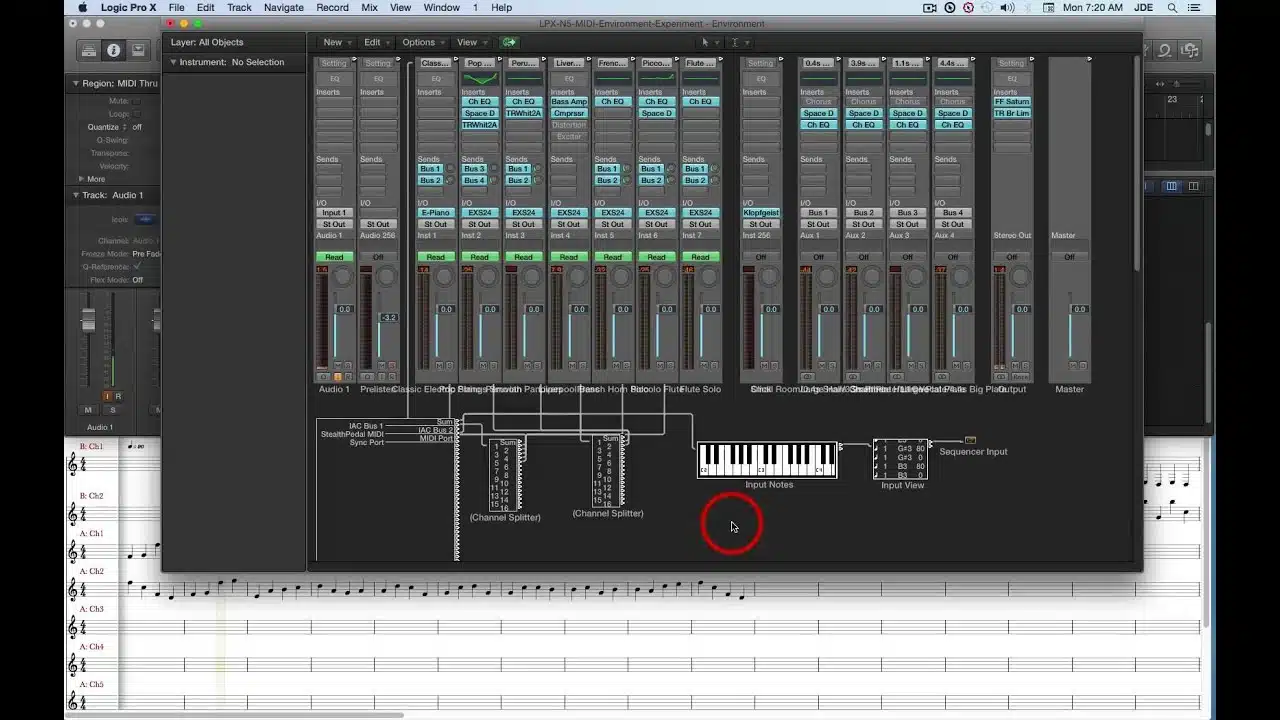Mute the Master channel strip

pyautogui.click(x=1074, y=365)
